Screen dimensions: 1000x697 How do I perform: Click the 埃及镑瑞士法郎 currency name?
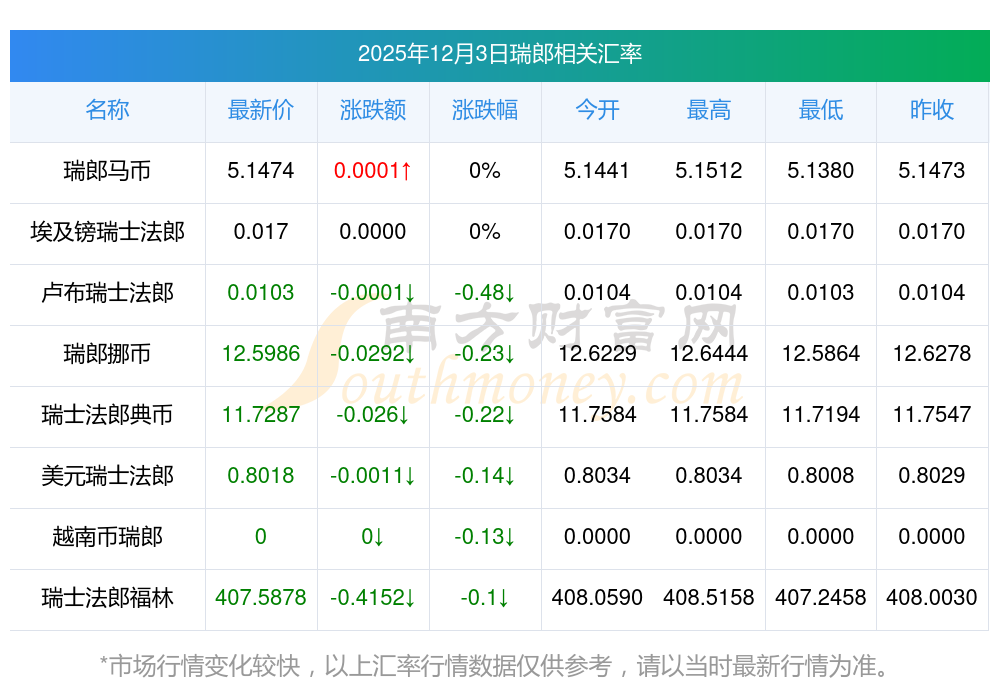[107, 232]
